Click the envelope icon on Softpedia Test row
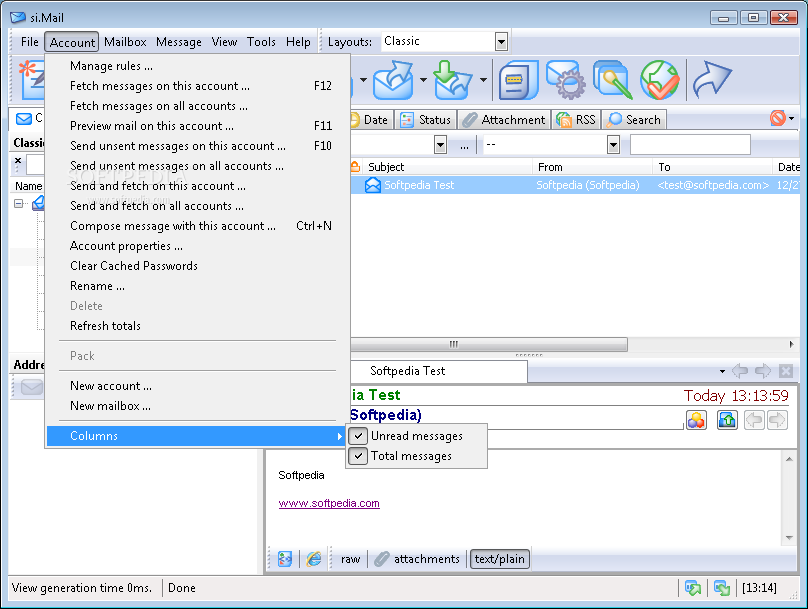The width and height of the screenshot is (808, 609). [x=373, y=185]
